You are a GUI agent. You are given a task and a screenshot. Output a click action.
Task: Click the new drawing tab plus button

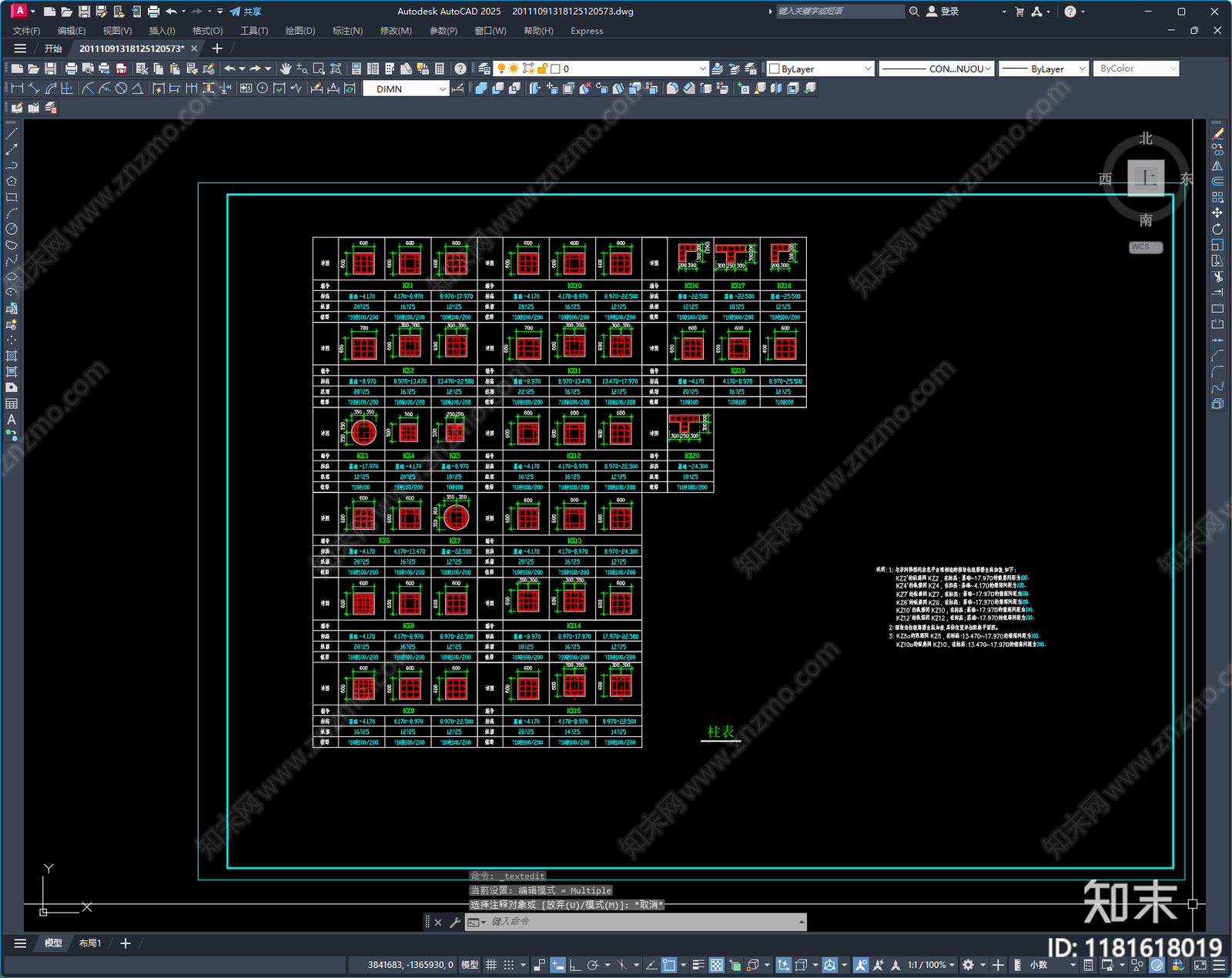point(217,49)
